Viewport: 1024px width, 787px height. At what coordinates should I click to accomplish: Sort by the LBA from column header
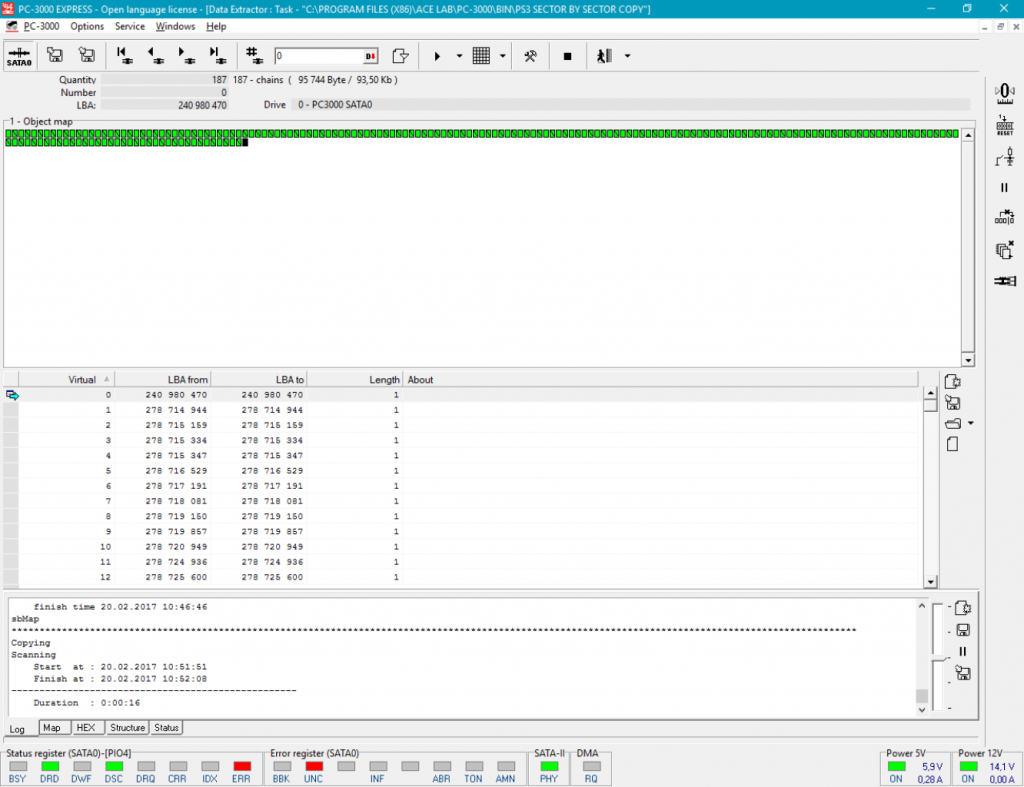point(162,380)
